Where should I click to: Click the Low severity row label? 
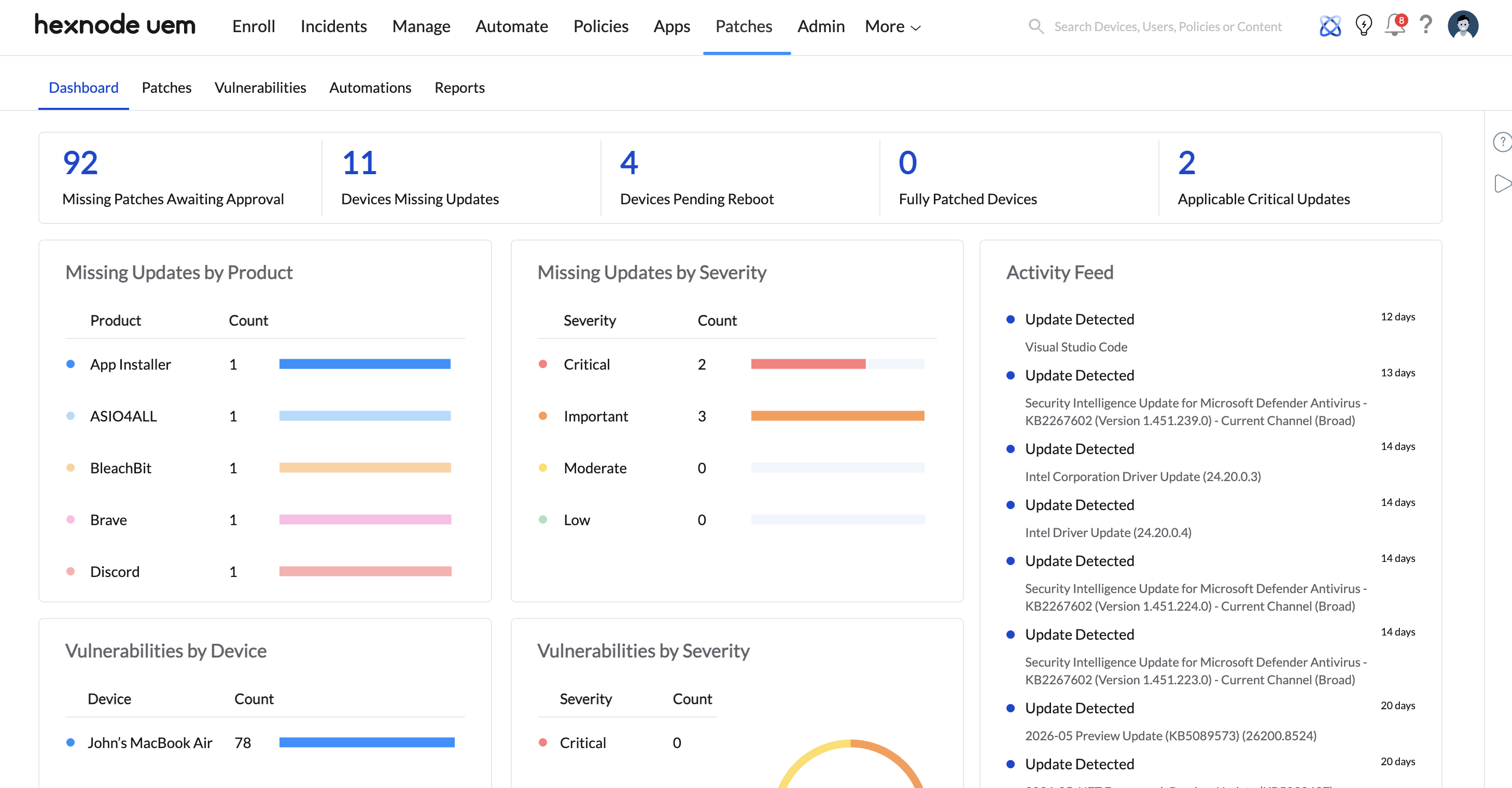point(577,519)
